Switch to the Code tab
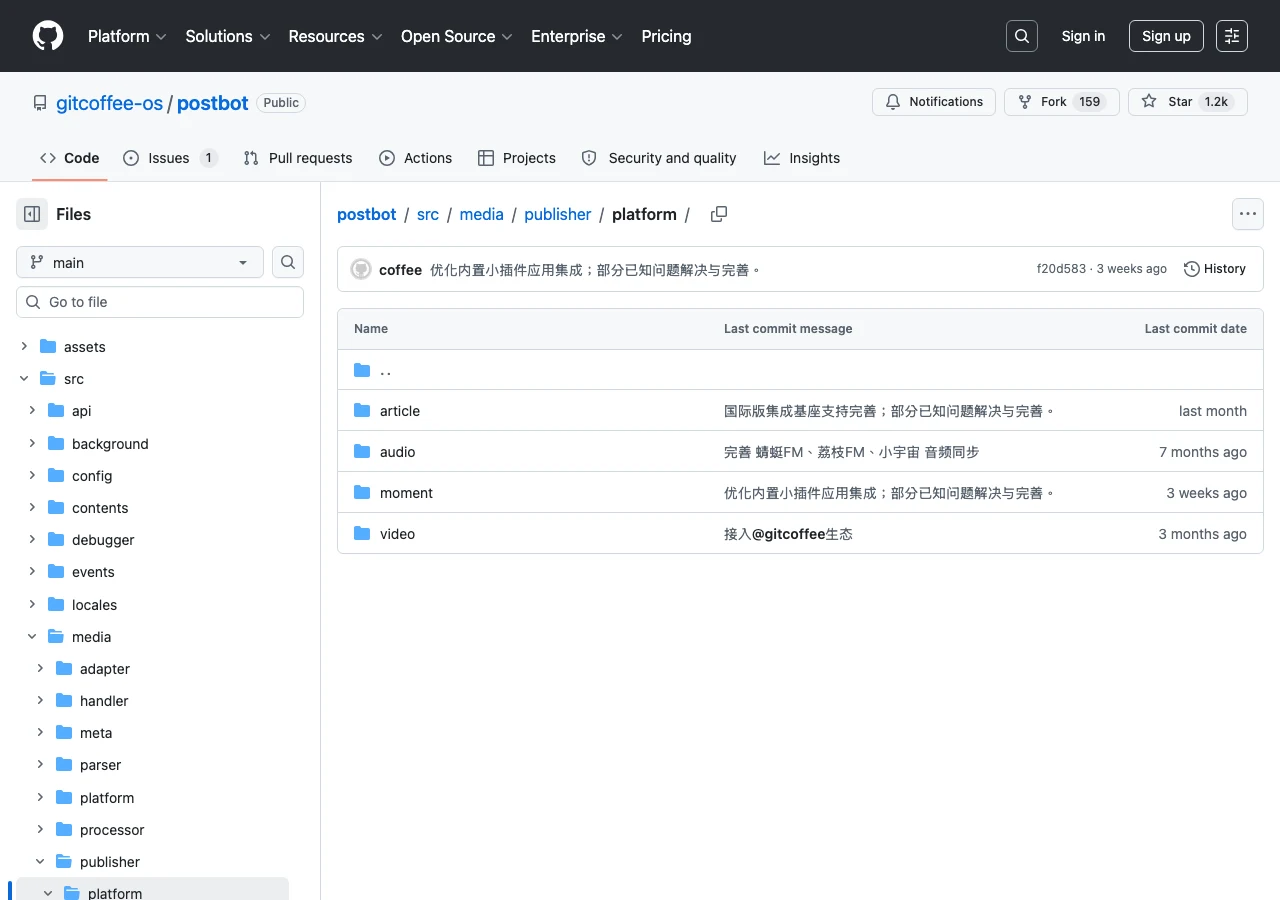The image size is (1280, 900). [x=70, y=158]
